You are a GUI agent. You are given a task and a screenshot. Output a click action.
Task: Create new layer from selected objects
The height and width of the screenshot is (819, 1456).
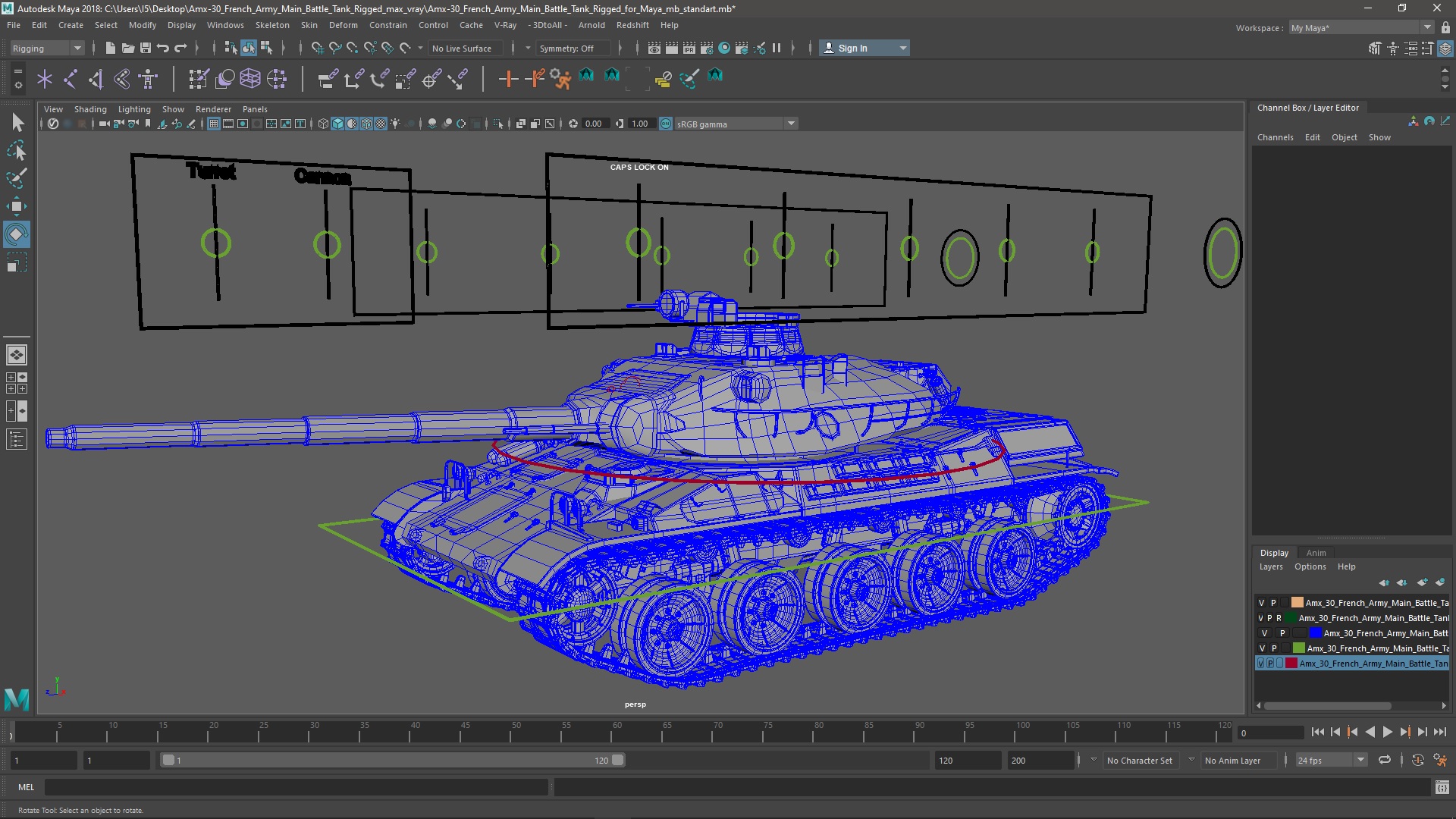click(x=1439, y=582)
